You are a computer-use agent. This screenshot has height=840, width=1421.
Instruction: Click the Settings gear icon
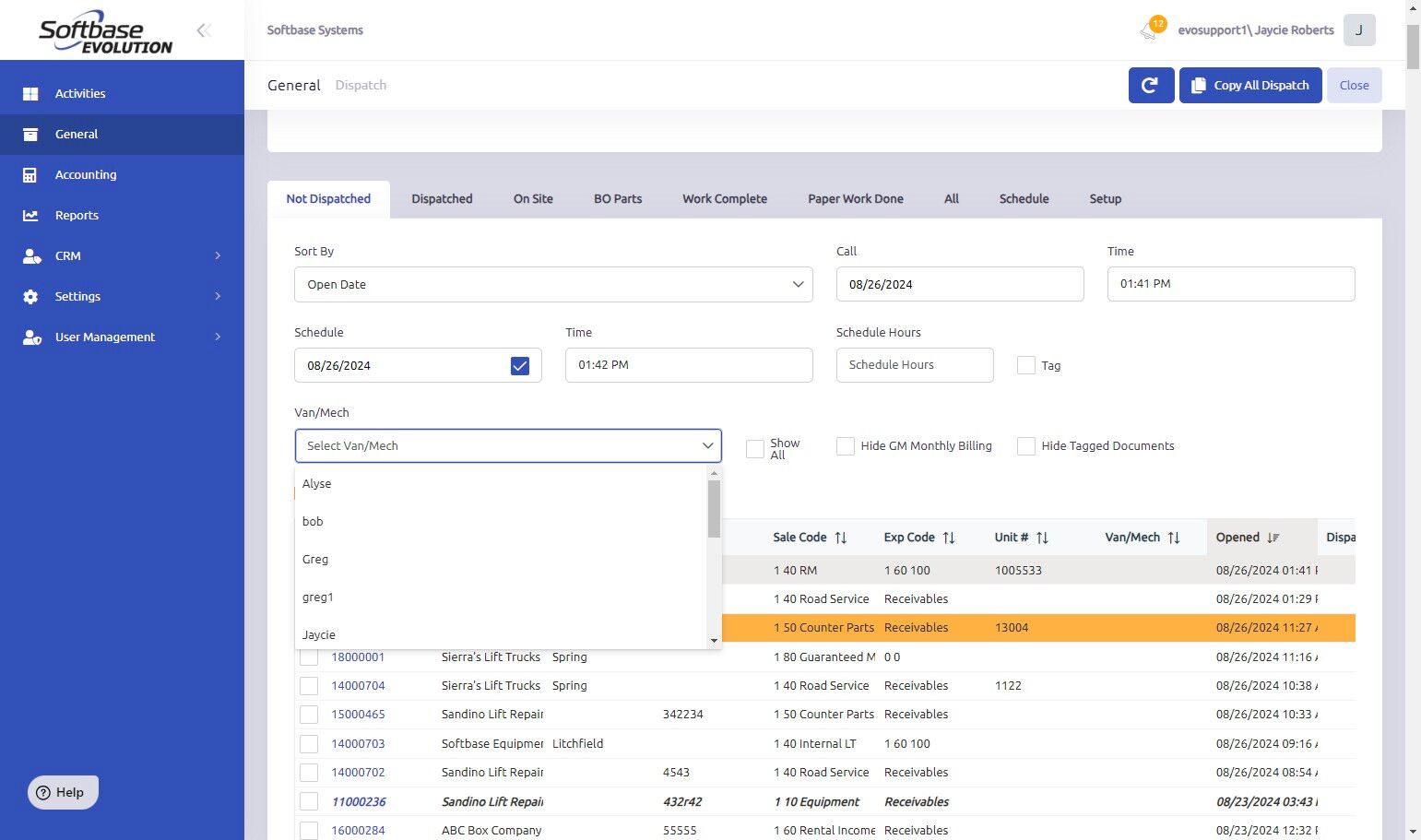[30, 296]
